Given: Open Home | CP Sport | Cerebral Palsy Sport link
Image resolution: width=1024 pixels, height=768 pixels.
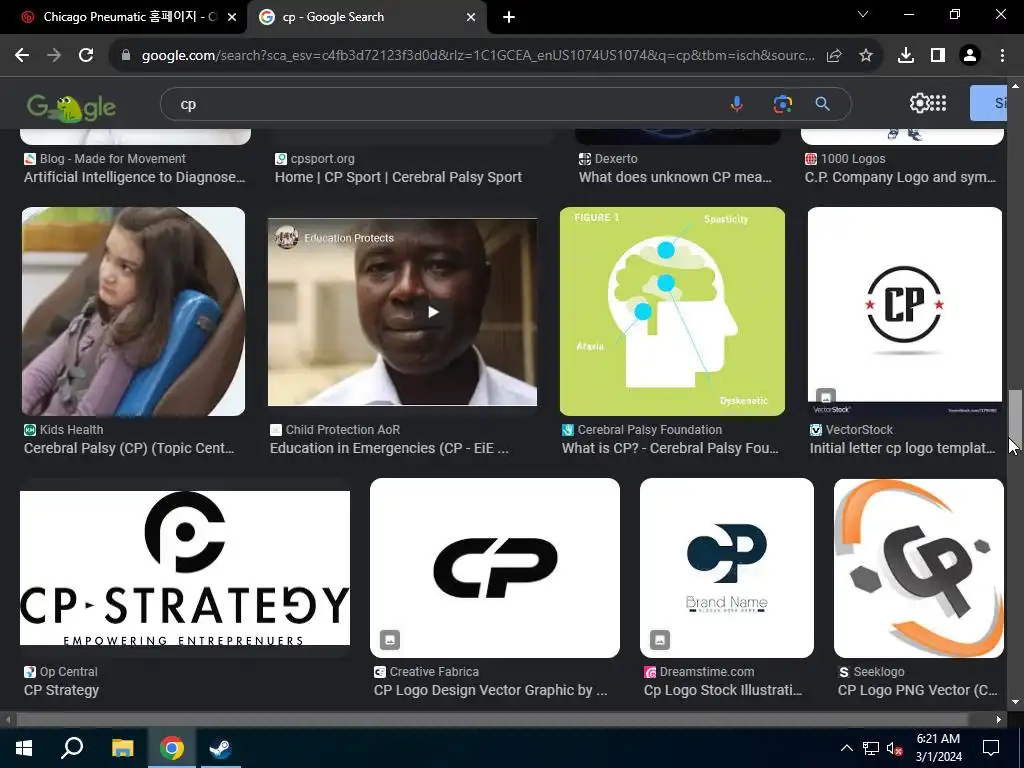Looking at the screenshot, I should (x=398, y=177).
